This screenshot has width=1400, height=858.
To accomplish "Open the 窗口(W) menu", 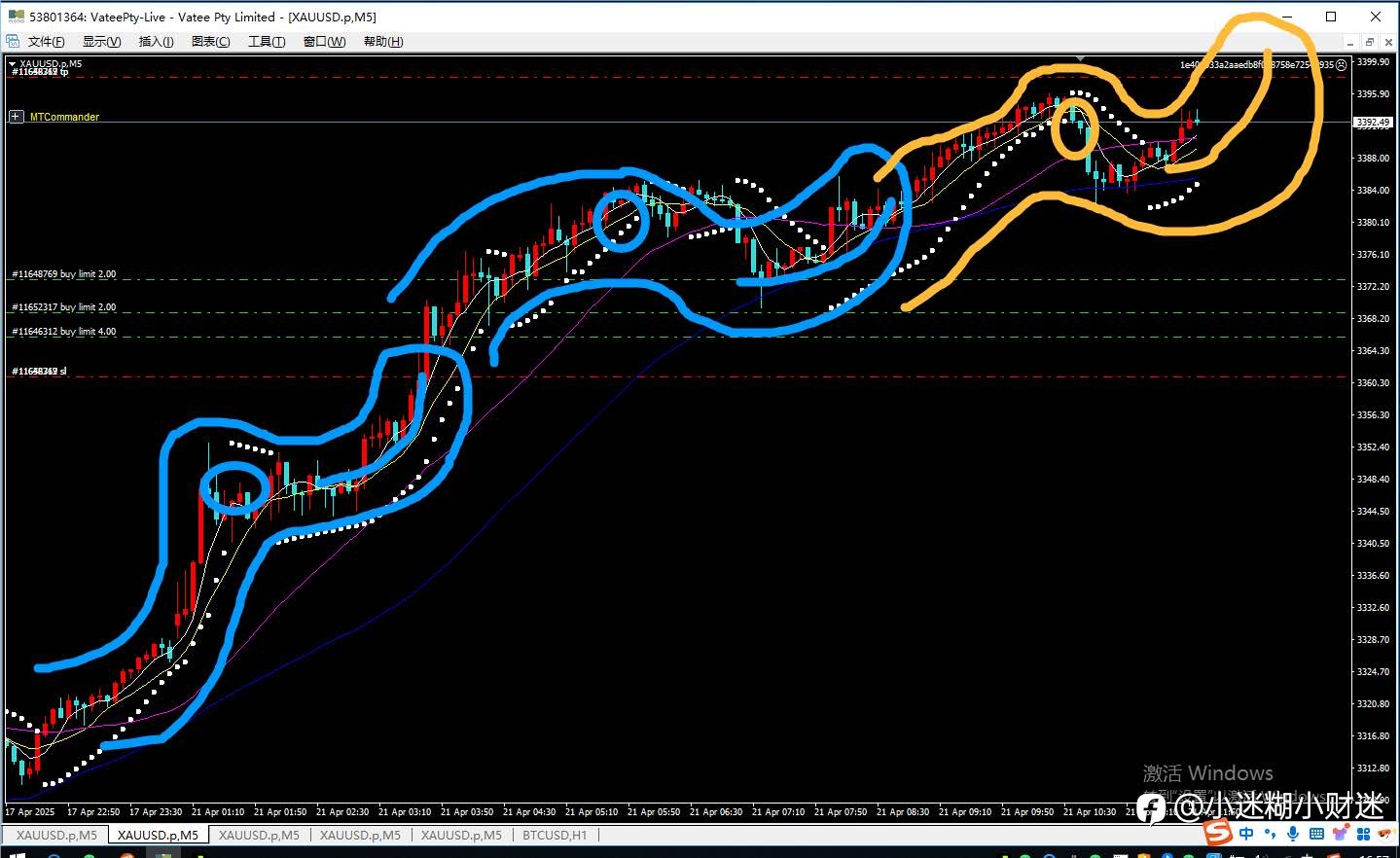I will (324, 42).
